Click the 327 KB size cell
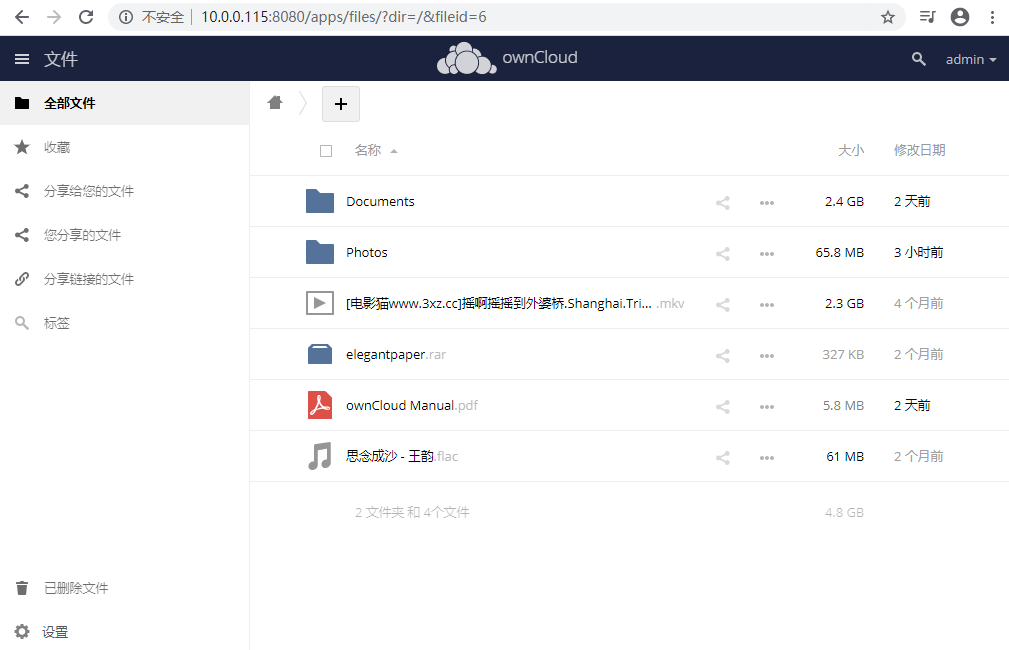The height and width of the screenshot is (650, 1009). pos(843,354)
